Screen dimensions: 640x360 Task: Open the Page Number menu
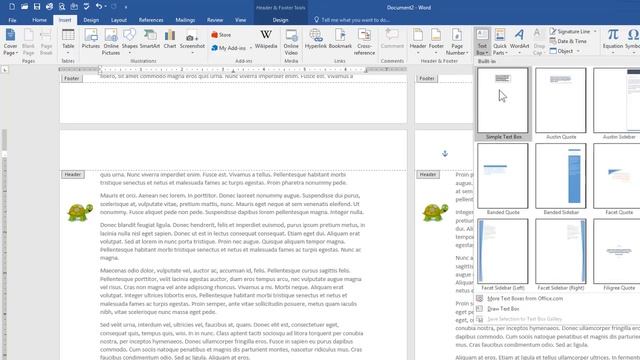pyautogui.click(x=457, y=42)
